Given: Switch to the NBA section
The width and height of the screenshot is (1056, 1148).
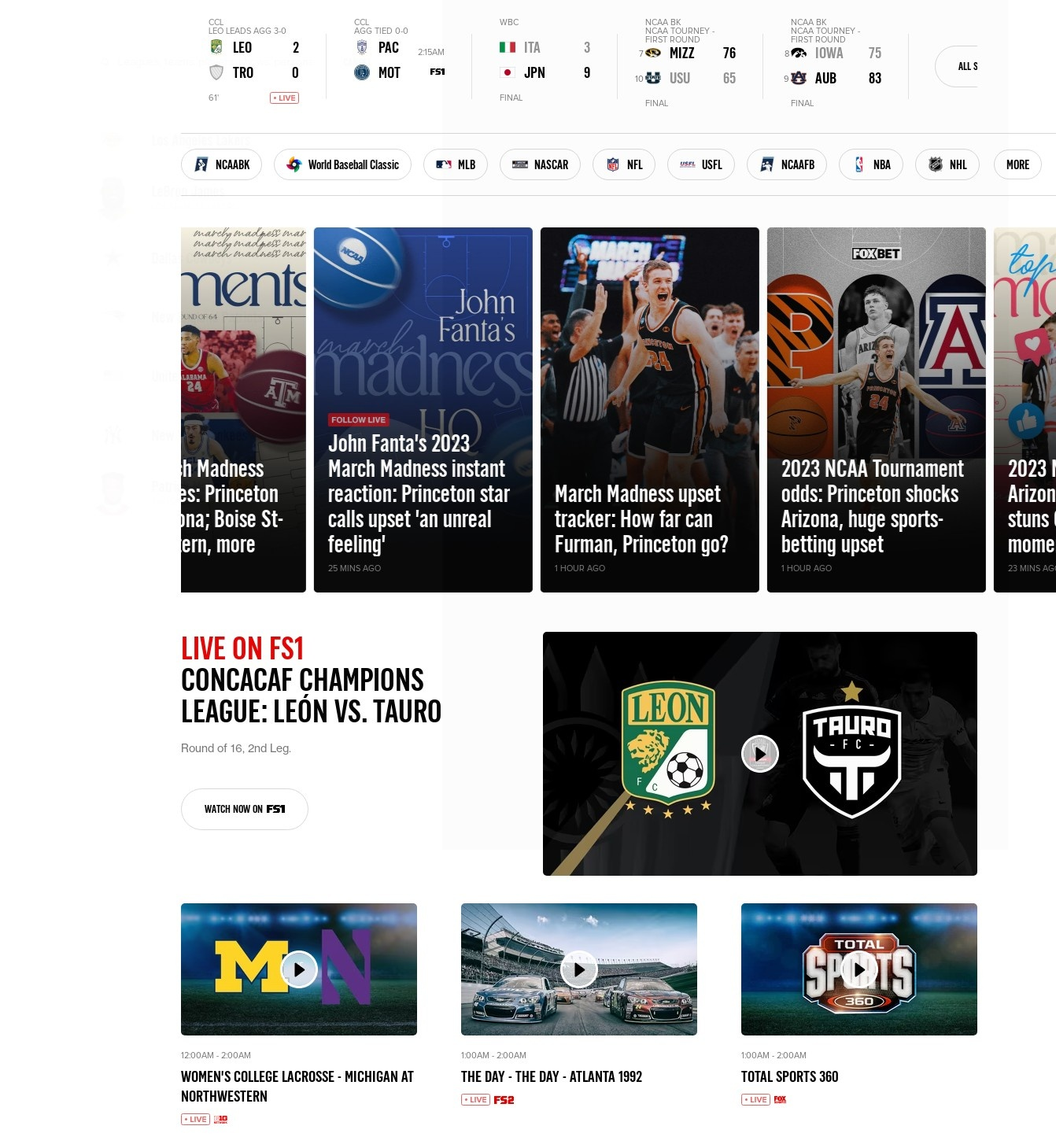Looking at the screenshot, I should pos(871,164).
